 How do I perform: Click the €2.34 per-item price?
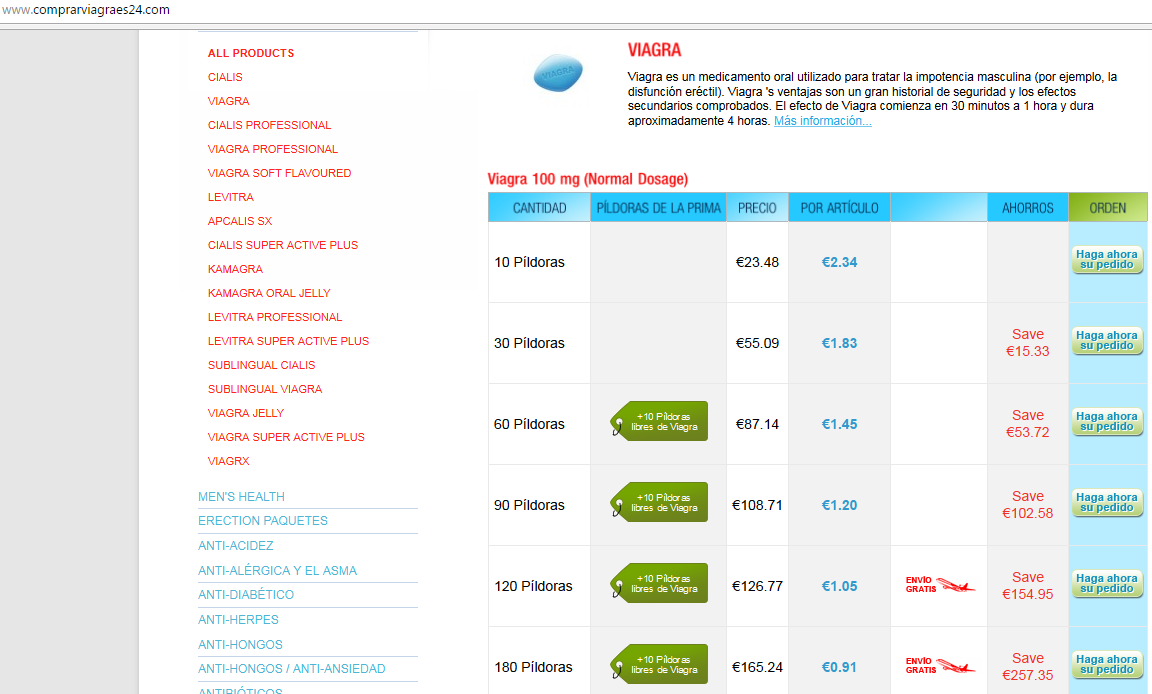pyautogui.click(x=839, y=262)
